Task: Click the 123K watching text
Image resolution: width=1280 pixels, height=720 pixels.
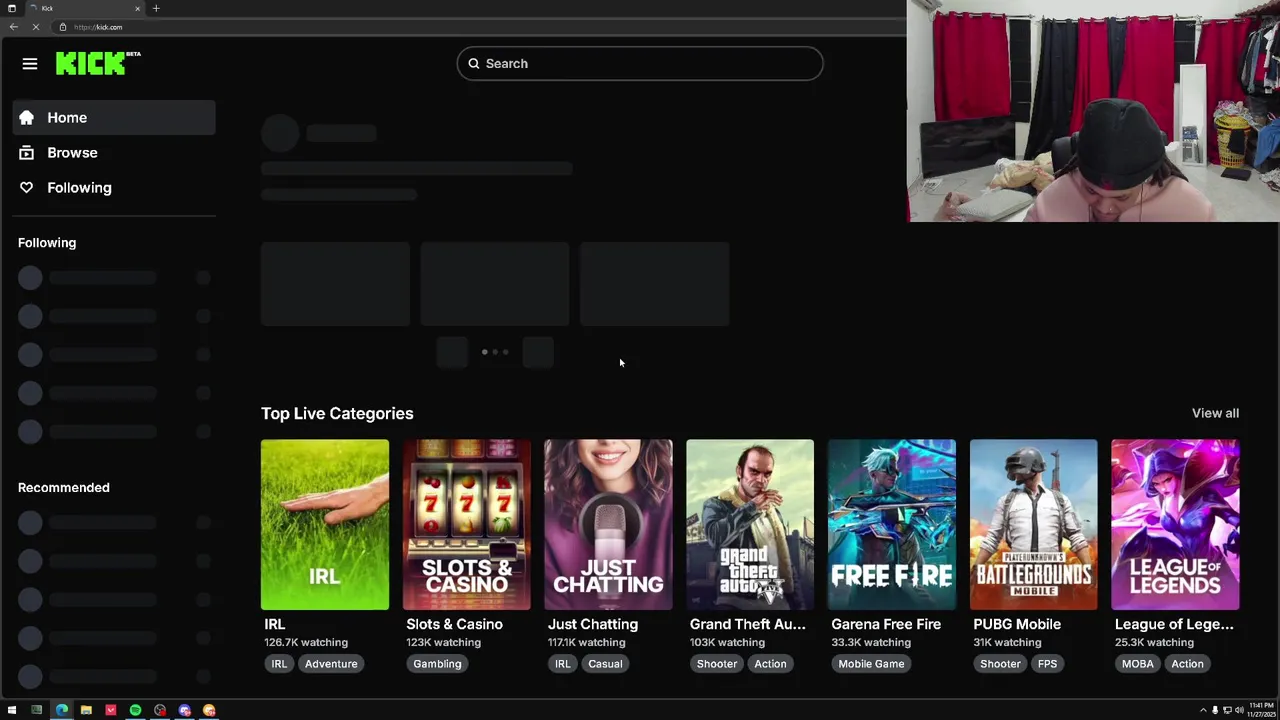Action: [443, 642]
